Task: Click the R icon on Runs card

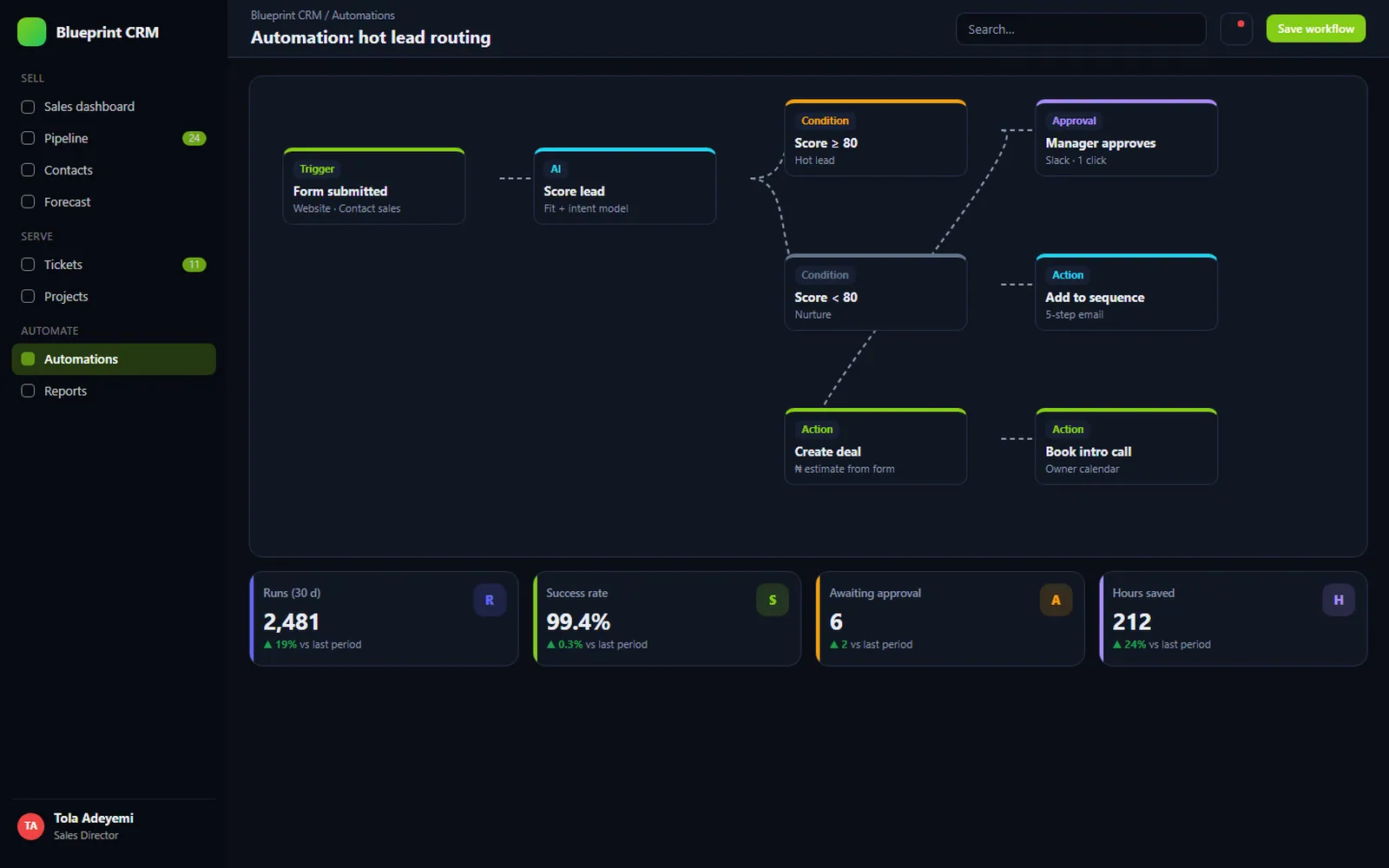Action: pos(490,600)
